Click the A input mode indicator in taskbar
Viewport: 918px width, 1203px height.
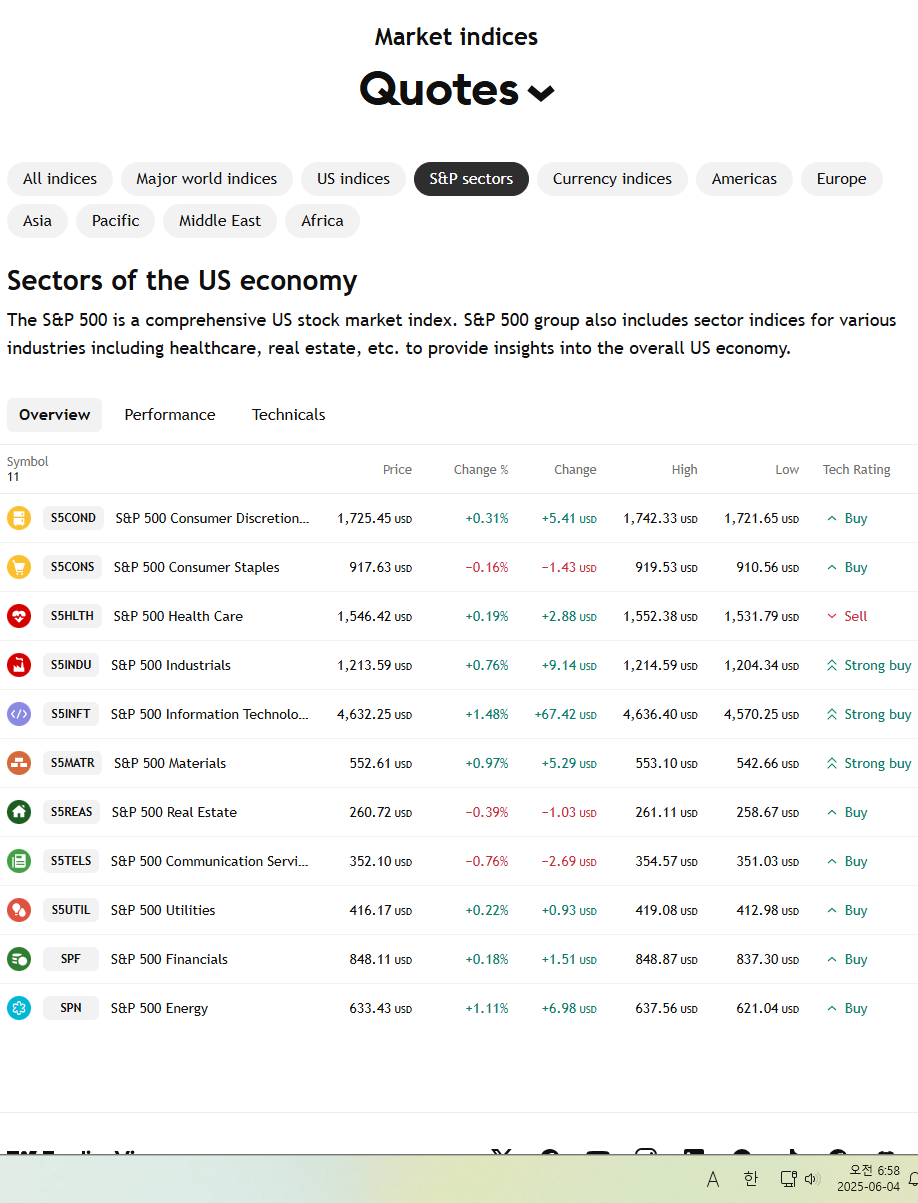pos(713,1179)
